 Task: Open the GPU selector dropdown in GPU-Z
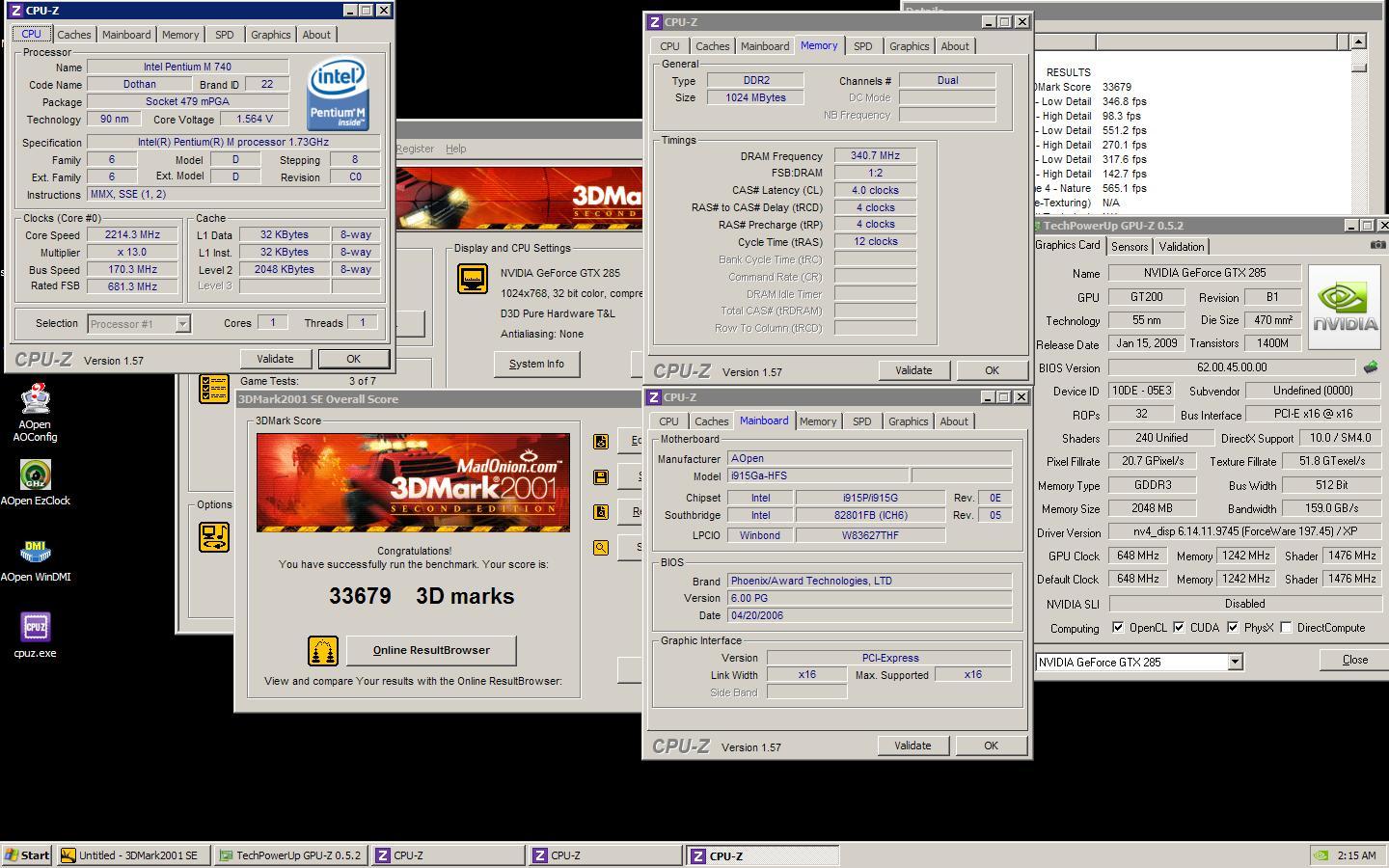pos(1235,663)
